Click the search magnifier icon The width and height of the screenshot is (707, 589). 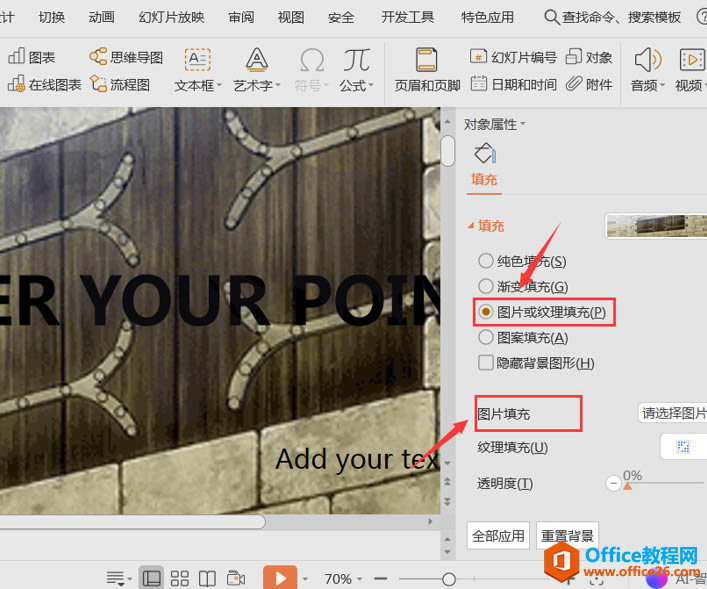[551, 17]
